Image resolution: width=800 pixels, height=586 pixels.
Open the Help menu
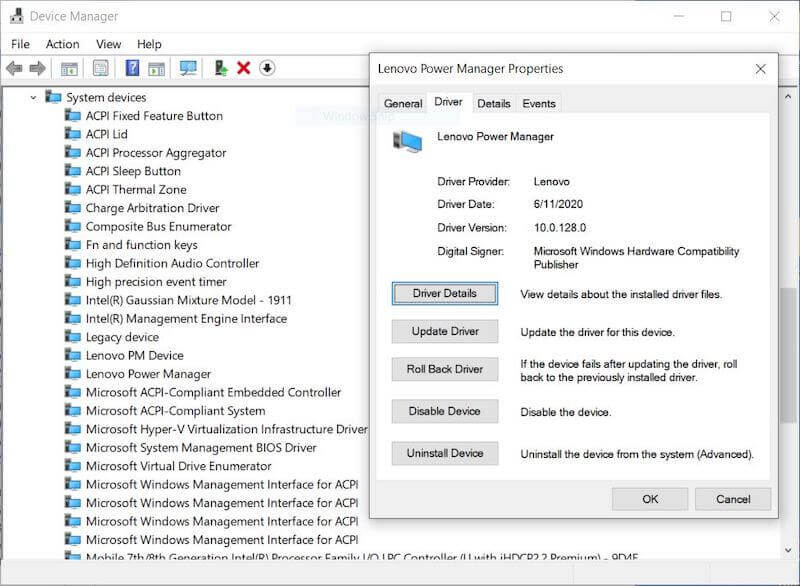pos(149,44)
